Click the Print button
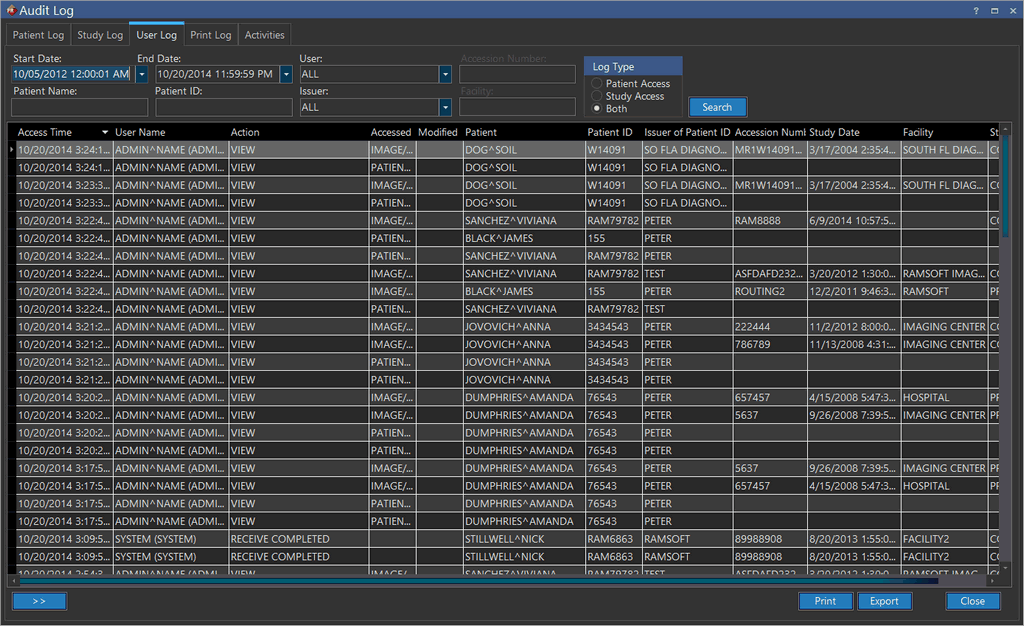This screenshot has width=1024, height=626. pos(825,601)
